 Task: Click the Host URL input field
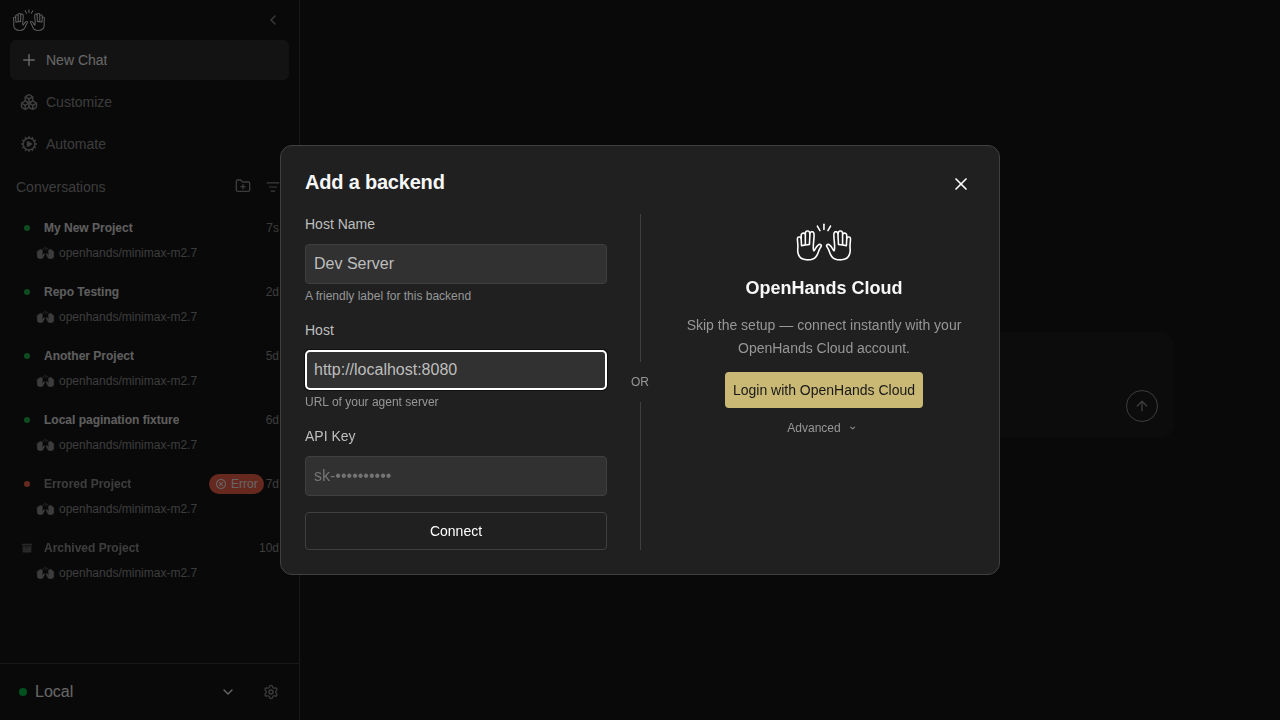point(456,370)
